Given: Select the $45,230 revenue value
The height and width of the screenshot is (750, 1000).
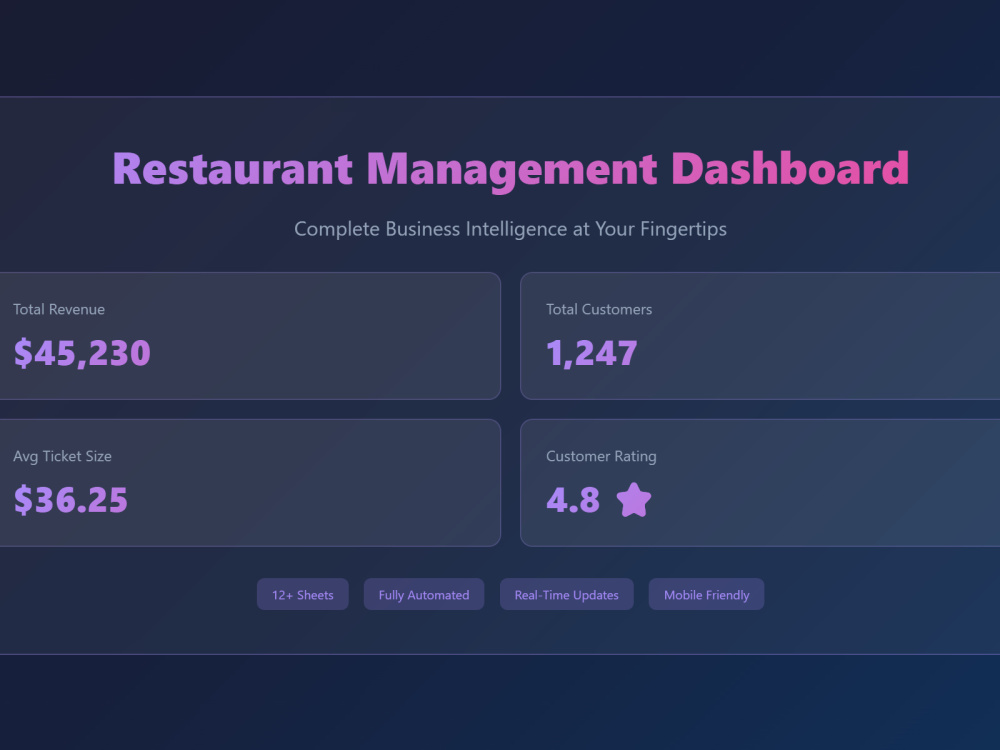Looking at the screenshot, I should pyautogui.click(x=82, y=353).
